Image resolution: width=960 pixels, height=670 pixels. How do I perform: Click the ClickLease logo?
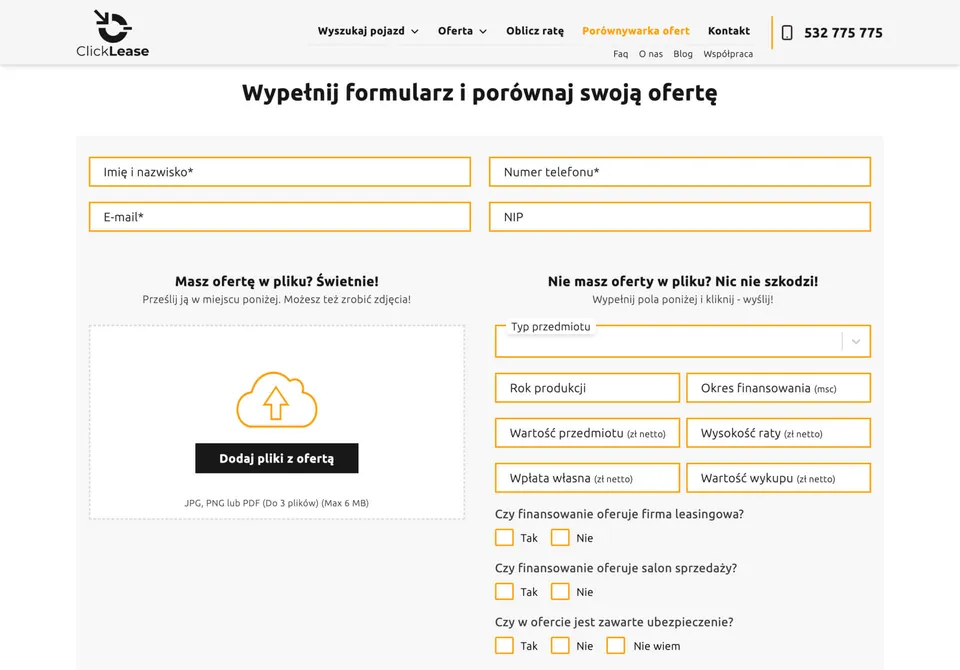click(112, 33)
